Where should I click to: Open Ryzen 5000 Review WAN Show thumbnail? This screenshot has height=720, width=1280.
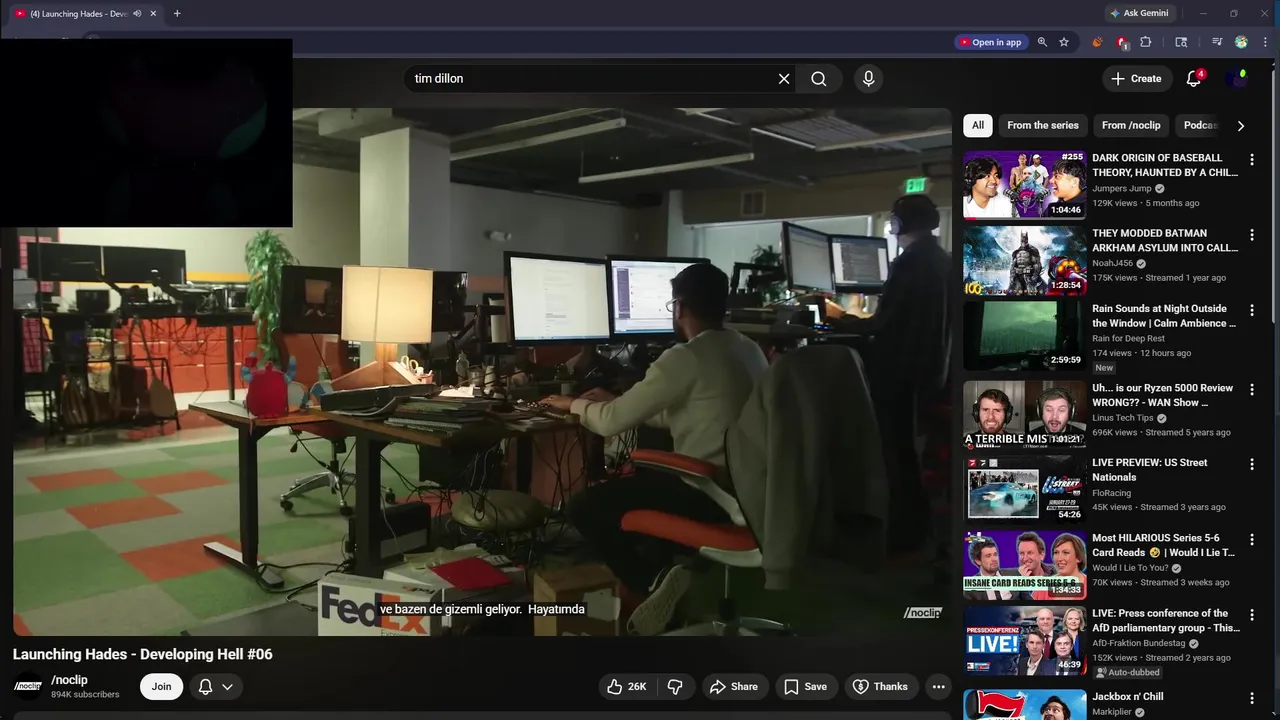1024,414
